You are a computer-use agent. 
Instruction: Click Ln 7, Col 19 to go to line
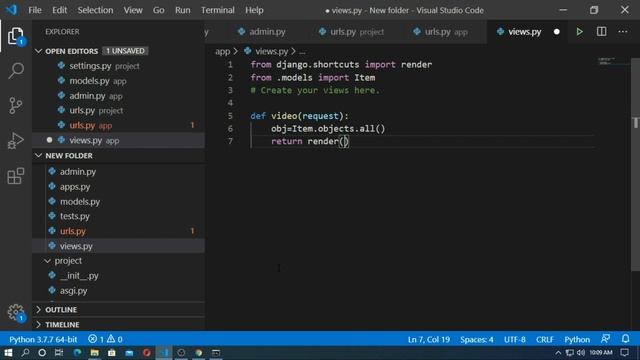(429, 339)
